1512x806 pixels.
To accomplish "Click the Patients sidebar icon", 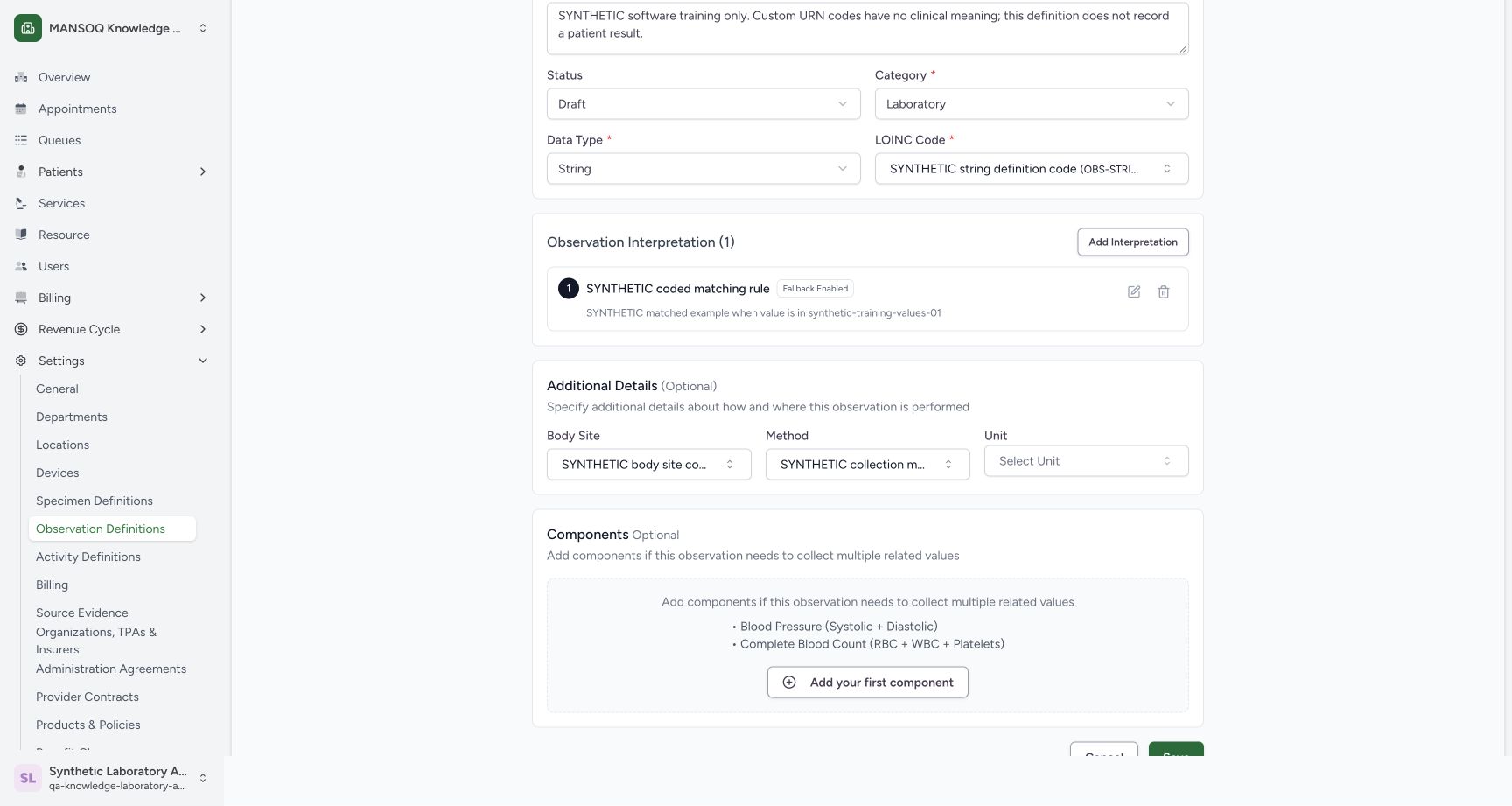I will pos(21,172).
